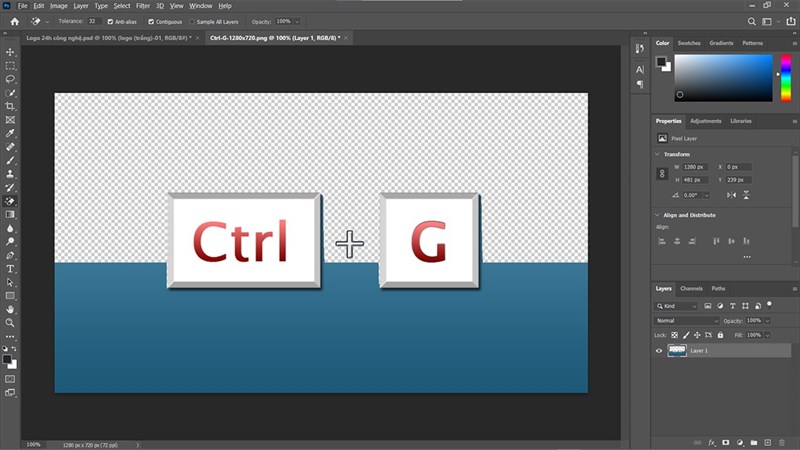This screenshot has height=450, width=800.
Task: Add a layer mask
Action: click(726, 443)
